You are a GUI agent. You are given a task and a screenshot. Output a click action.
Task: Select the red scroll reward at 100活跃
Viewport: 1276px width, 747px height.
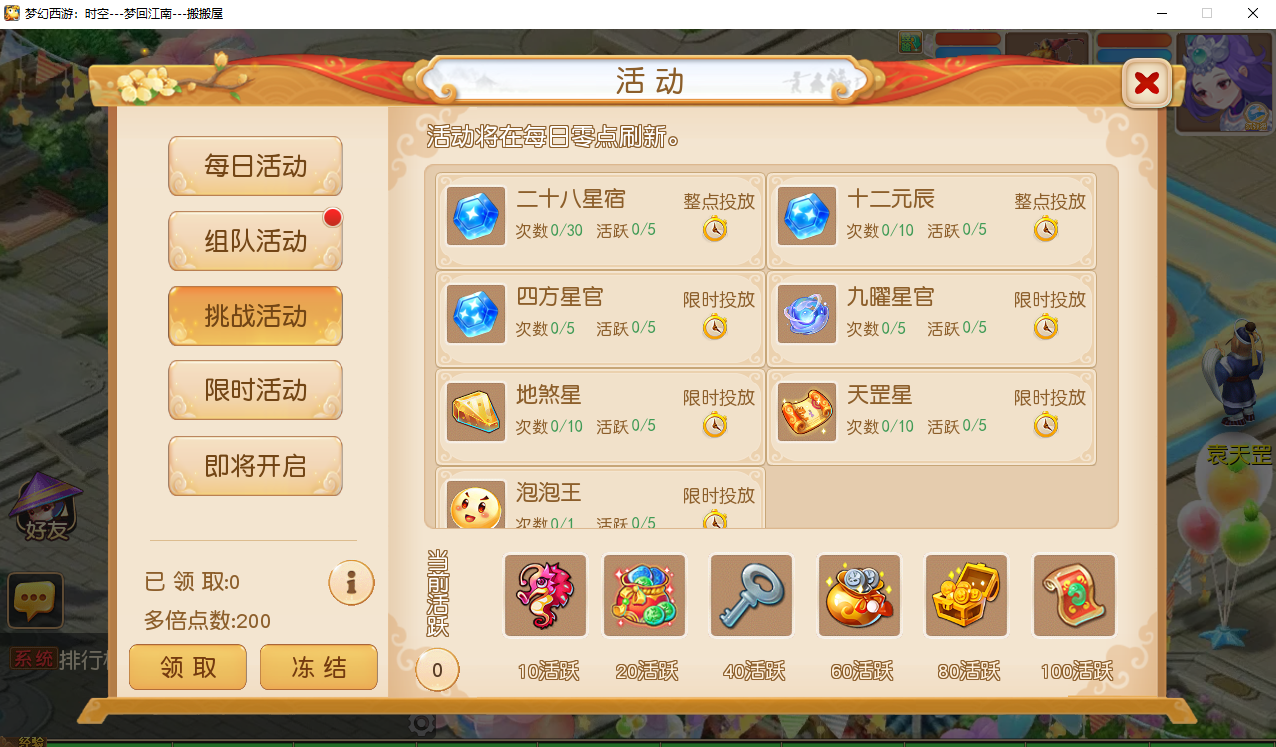[x=1074, y=595]
